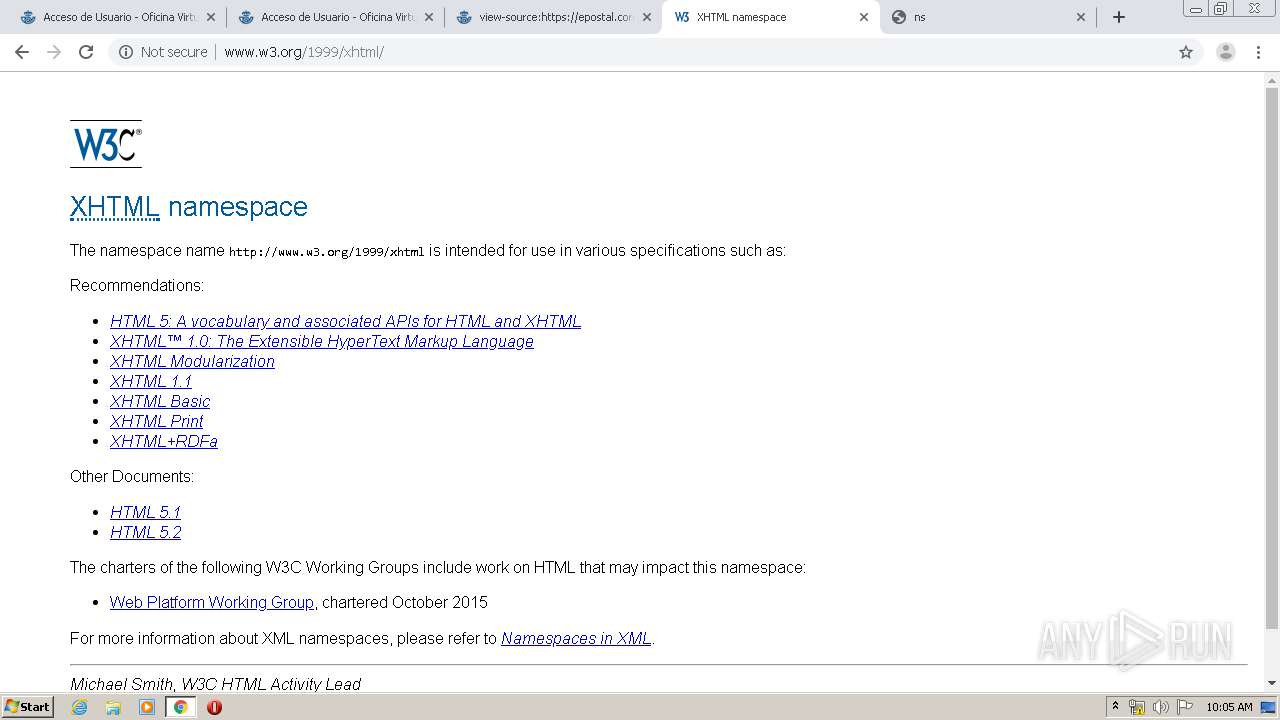The height and width of the screenshot is (720, 1280).
Task: Launch Internet Explorer from the taskbar
Action: [x=79, y=707]
